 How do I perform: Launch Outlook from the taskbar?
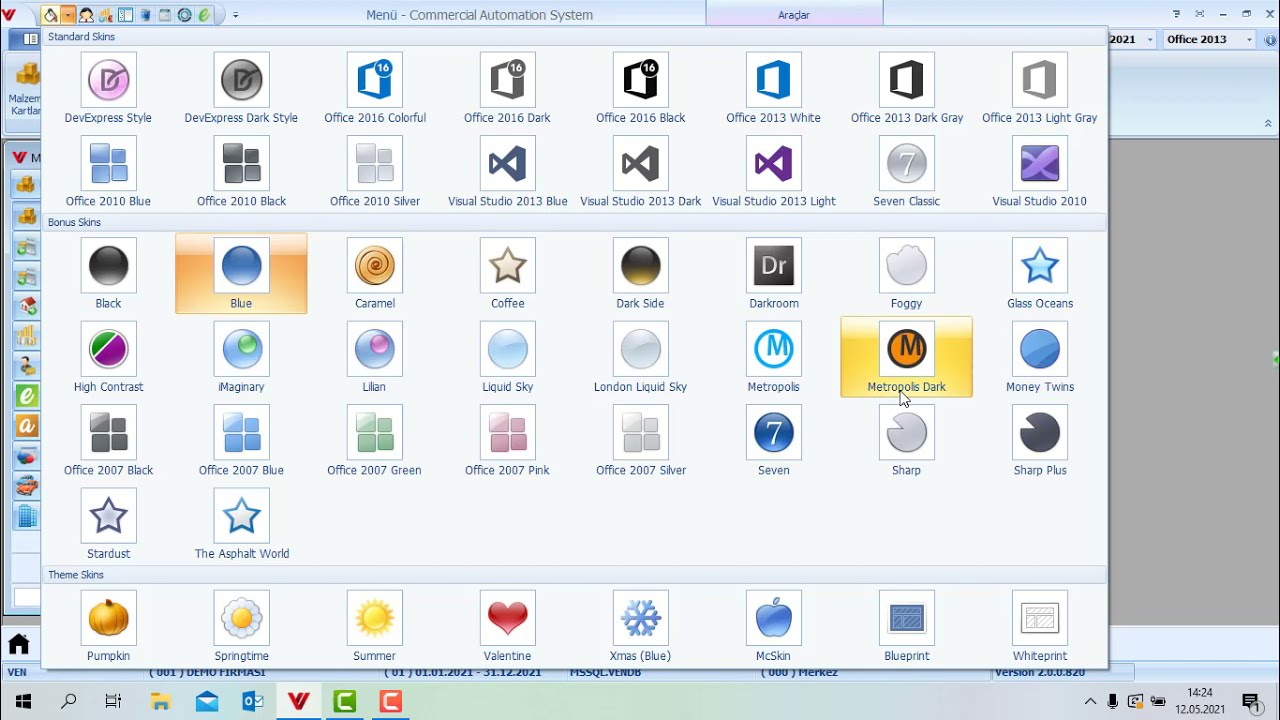pyautogui.click(x=252, y=701)
